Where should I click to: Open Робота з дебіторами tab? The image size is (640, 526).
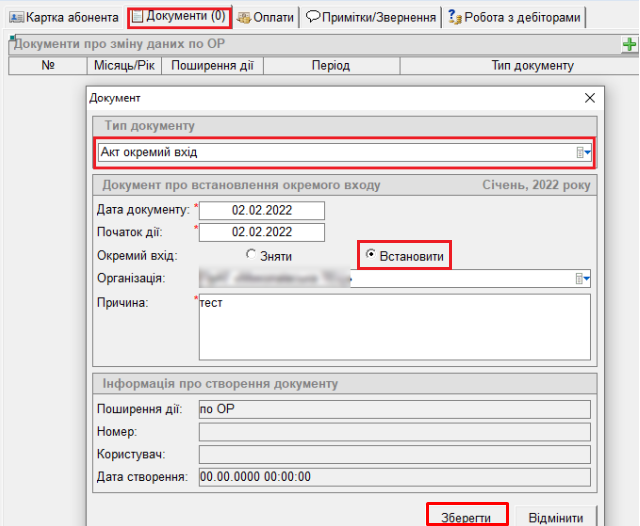pyautogui.click(x=515, y=17)
